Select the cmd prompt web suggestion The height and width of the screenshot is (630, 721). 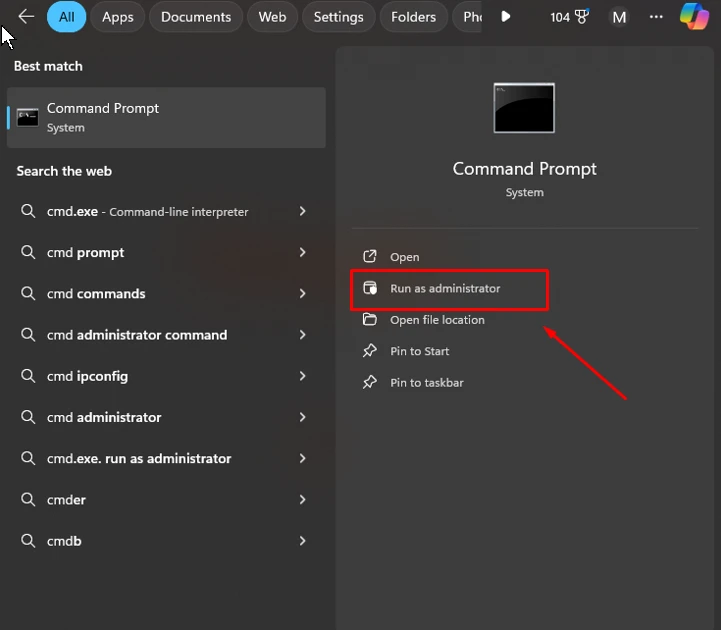(166, 252)
